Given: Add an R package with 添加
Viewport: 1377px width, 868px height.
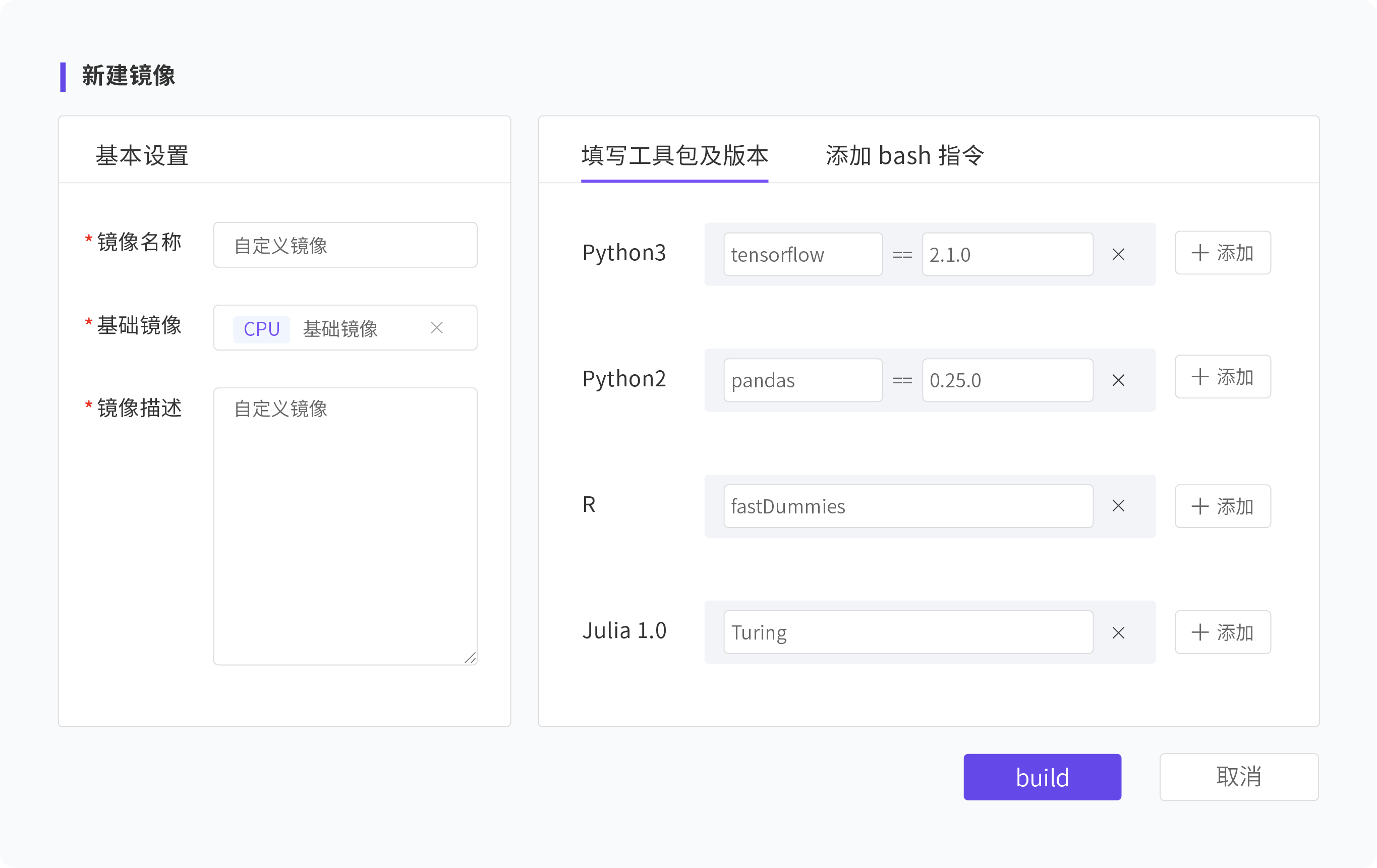Looking at the screenshot, I should click(x=1223, y=506).
